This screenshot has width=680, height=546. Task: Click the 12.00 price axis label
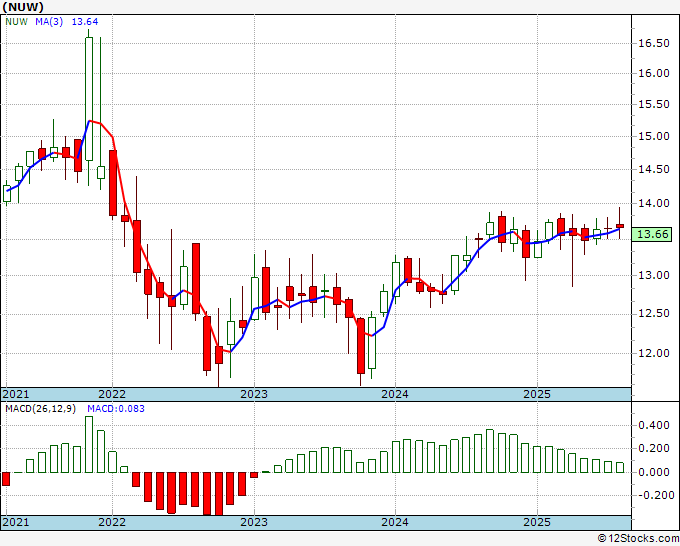click(654, 353)
